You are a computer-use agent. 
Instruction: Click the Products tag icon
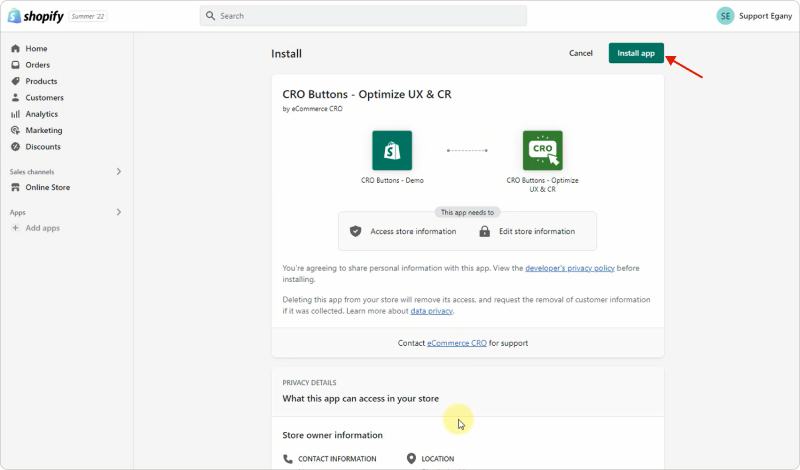(x=15, y=81)
